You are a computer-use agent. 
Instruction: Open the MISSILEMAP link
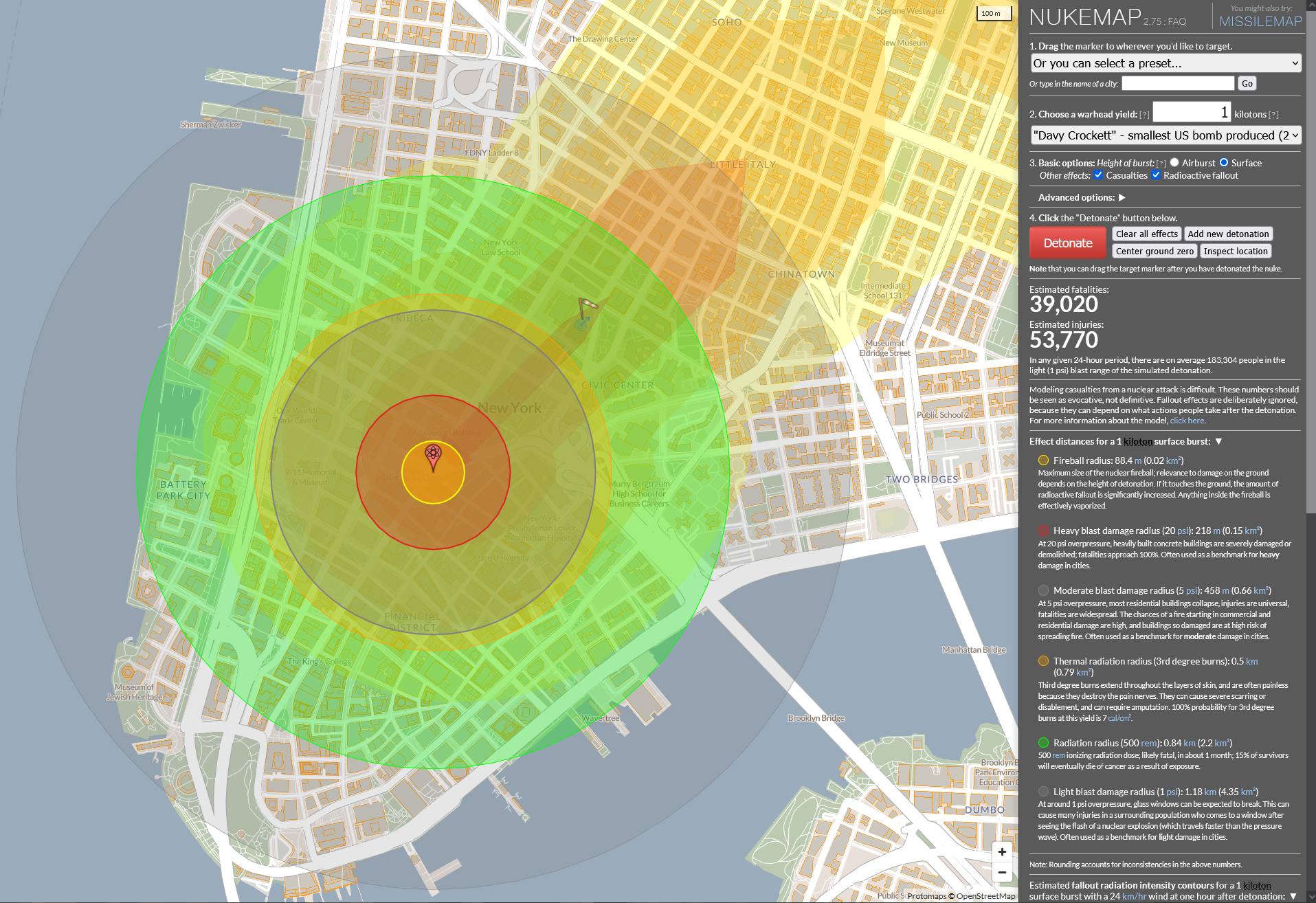point(1260,21)
